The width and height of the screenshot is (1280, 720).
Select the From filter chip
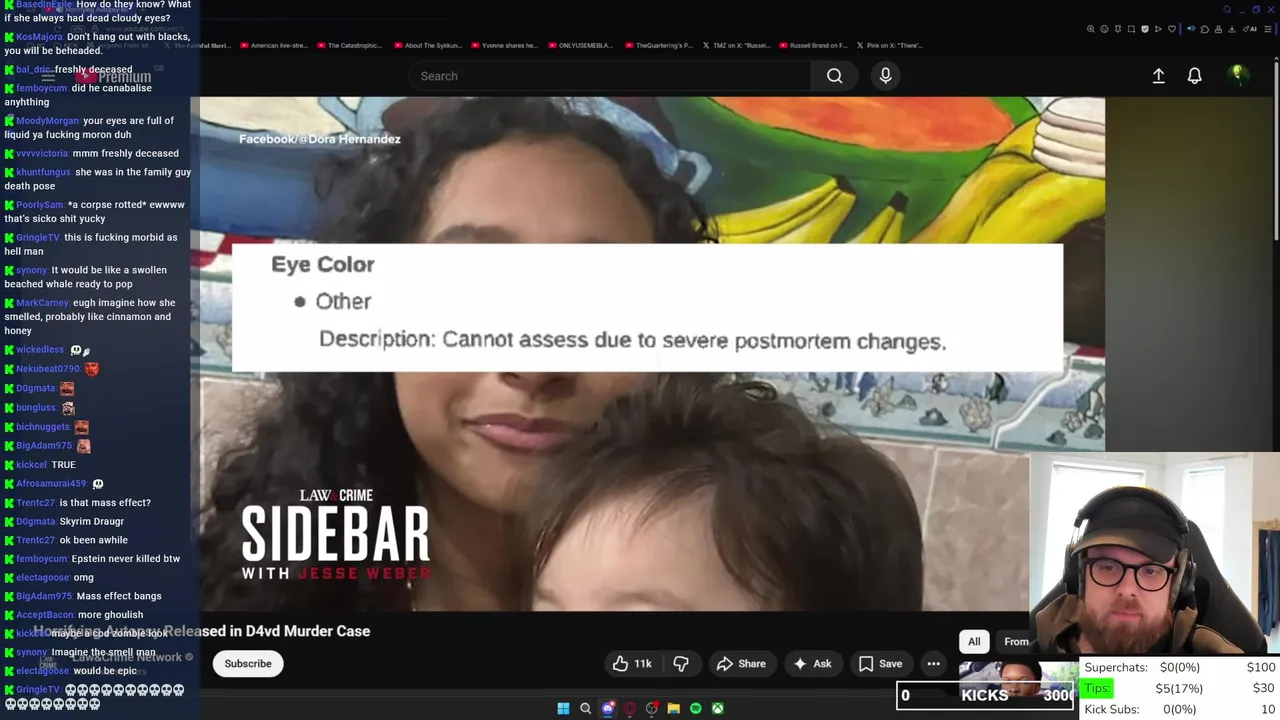1014,642
